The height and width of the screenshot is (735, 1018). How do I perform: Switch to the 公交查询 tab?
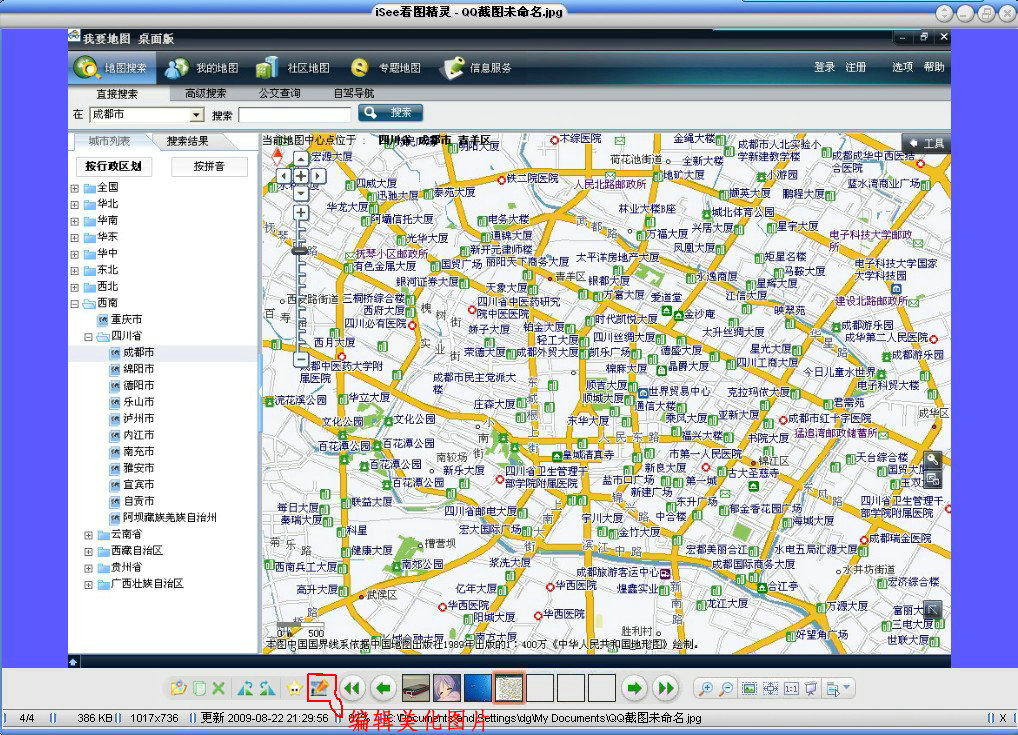click(x=279, y=93)
